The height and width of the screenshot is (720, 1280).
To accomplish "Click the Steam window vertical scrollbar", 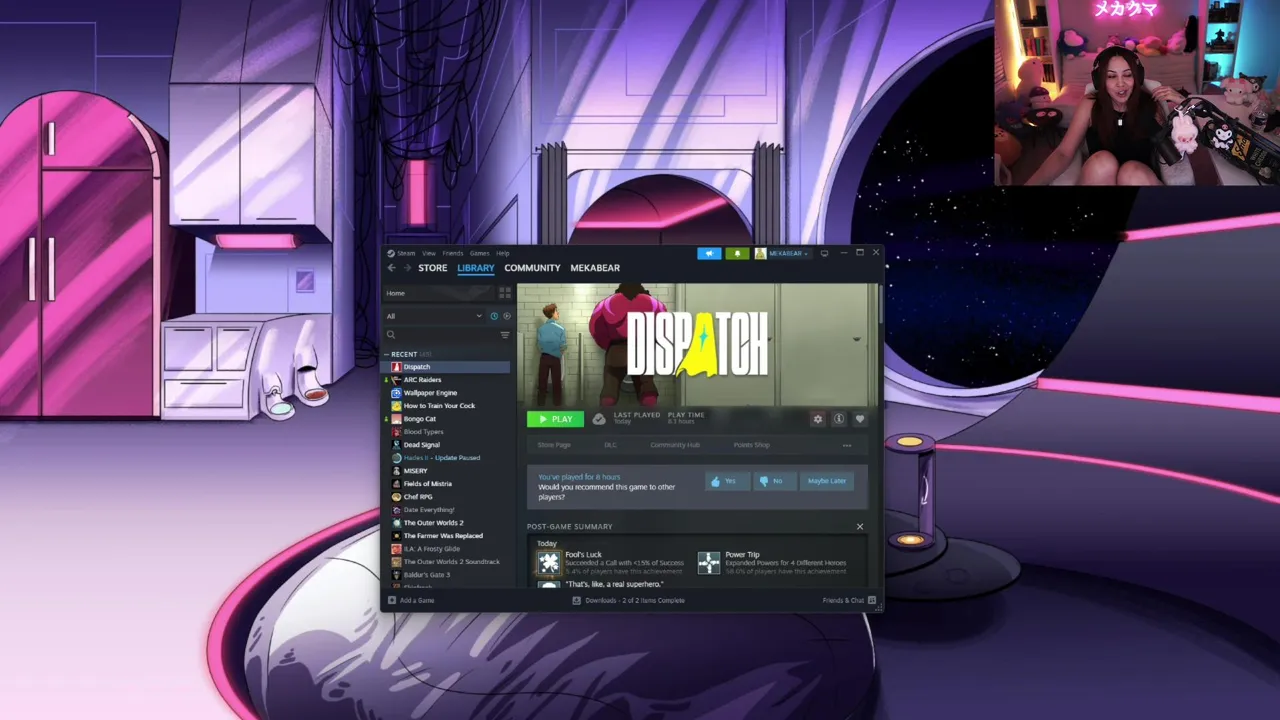I will point(880,304).
